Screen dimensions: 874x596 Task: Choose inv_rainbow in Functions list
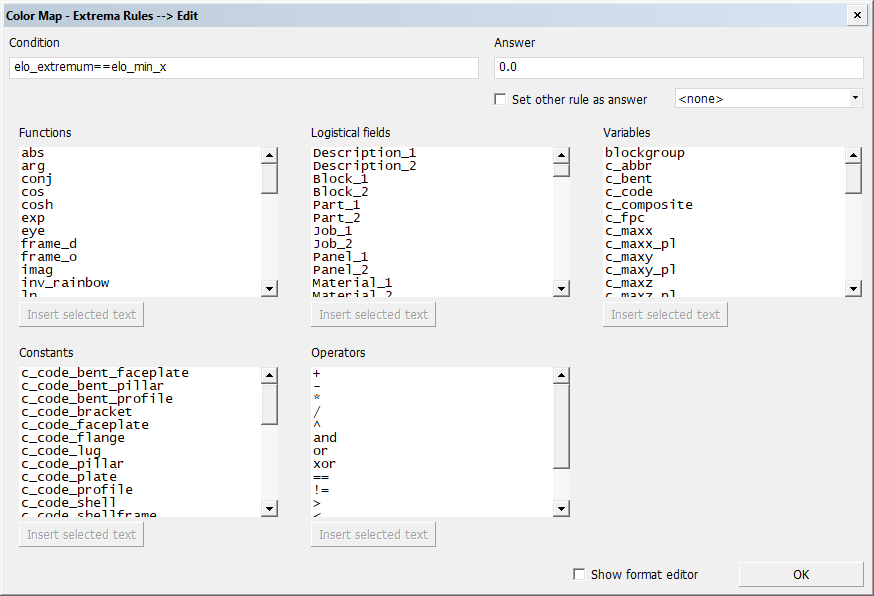[65, 283]
